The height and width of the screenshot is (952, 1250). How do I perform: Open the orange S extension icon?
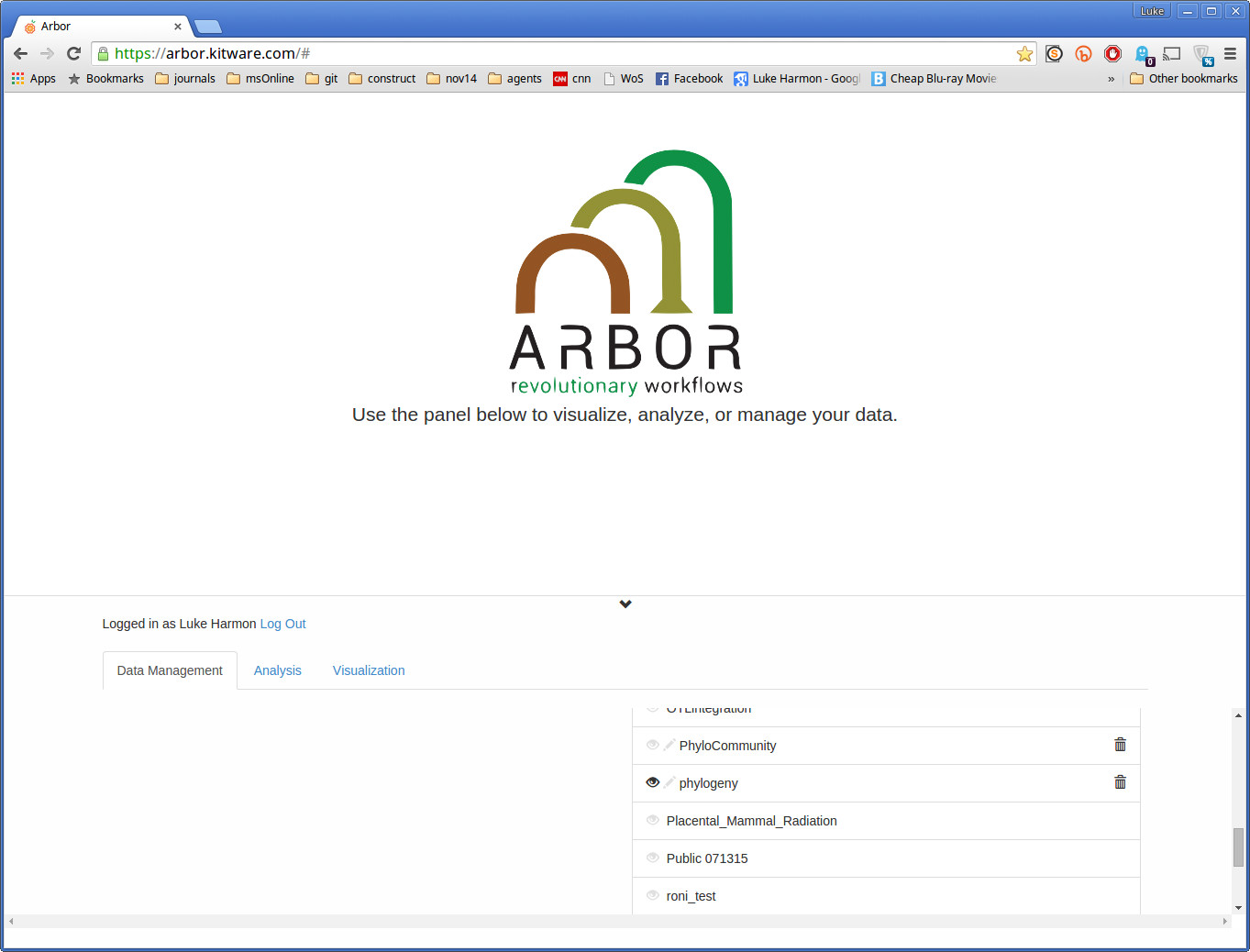click(x=1054, y=53)
